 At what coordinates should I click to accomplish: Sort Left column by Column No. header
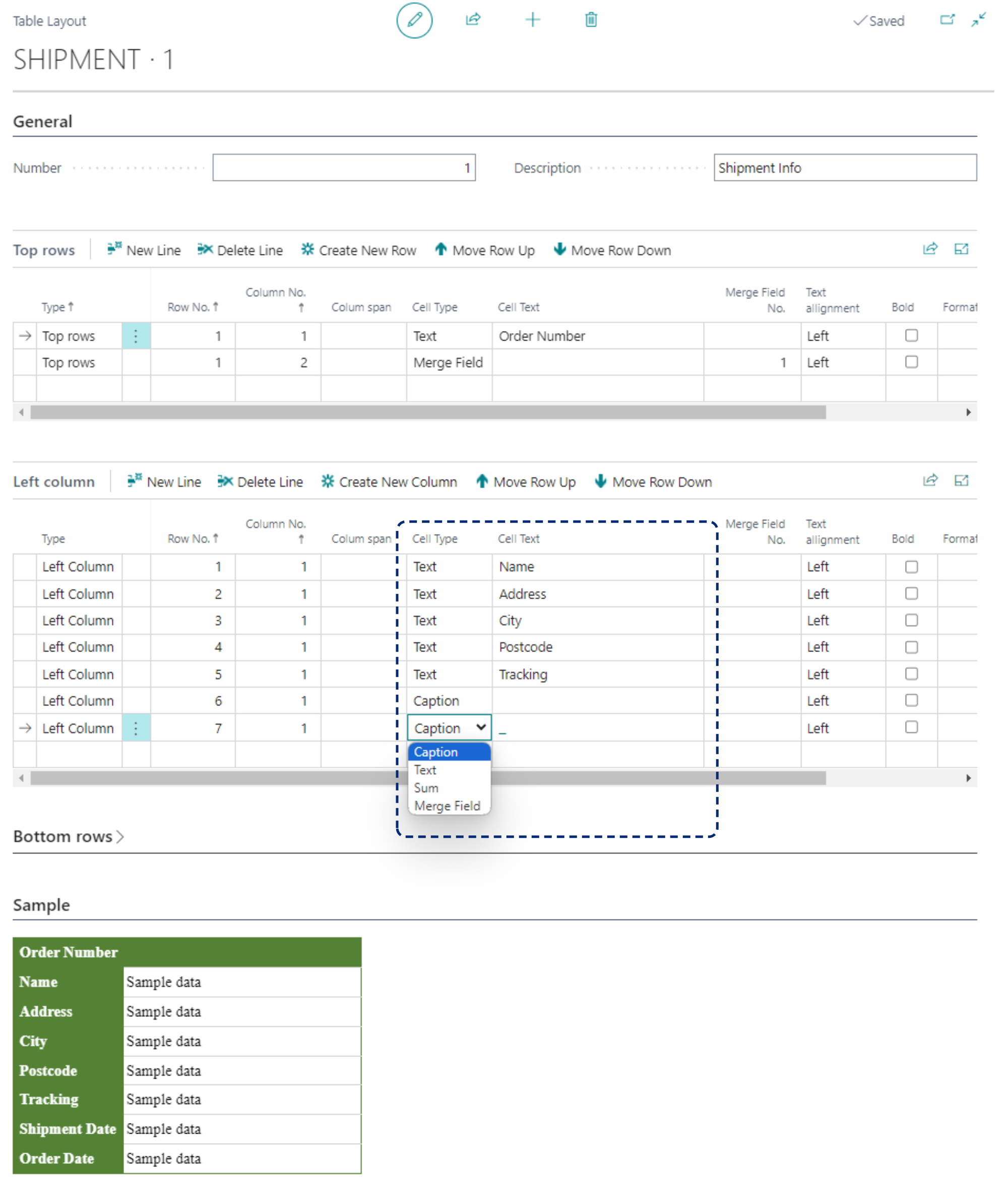[275, 531]
